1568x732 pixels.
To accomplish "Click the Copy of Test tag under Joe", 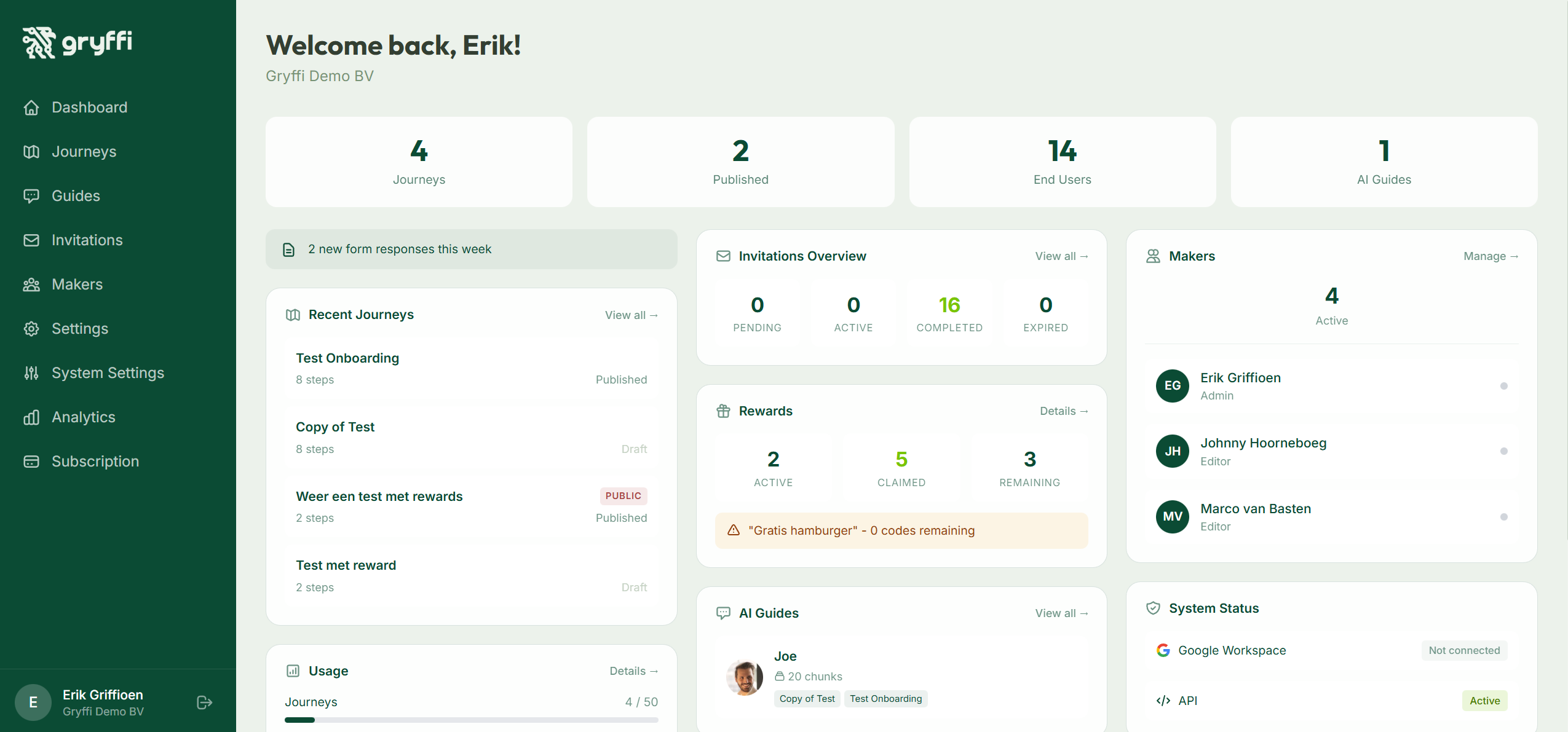I will [x=807, y=698].
